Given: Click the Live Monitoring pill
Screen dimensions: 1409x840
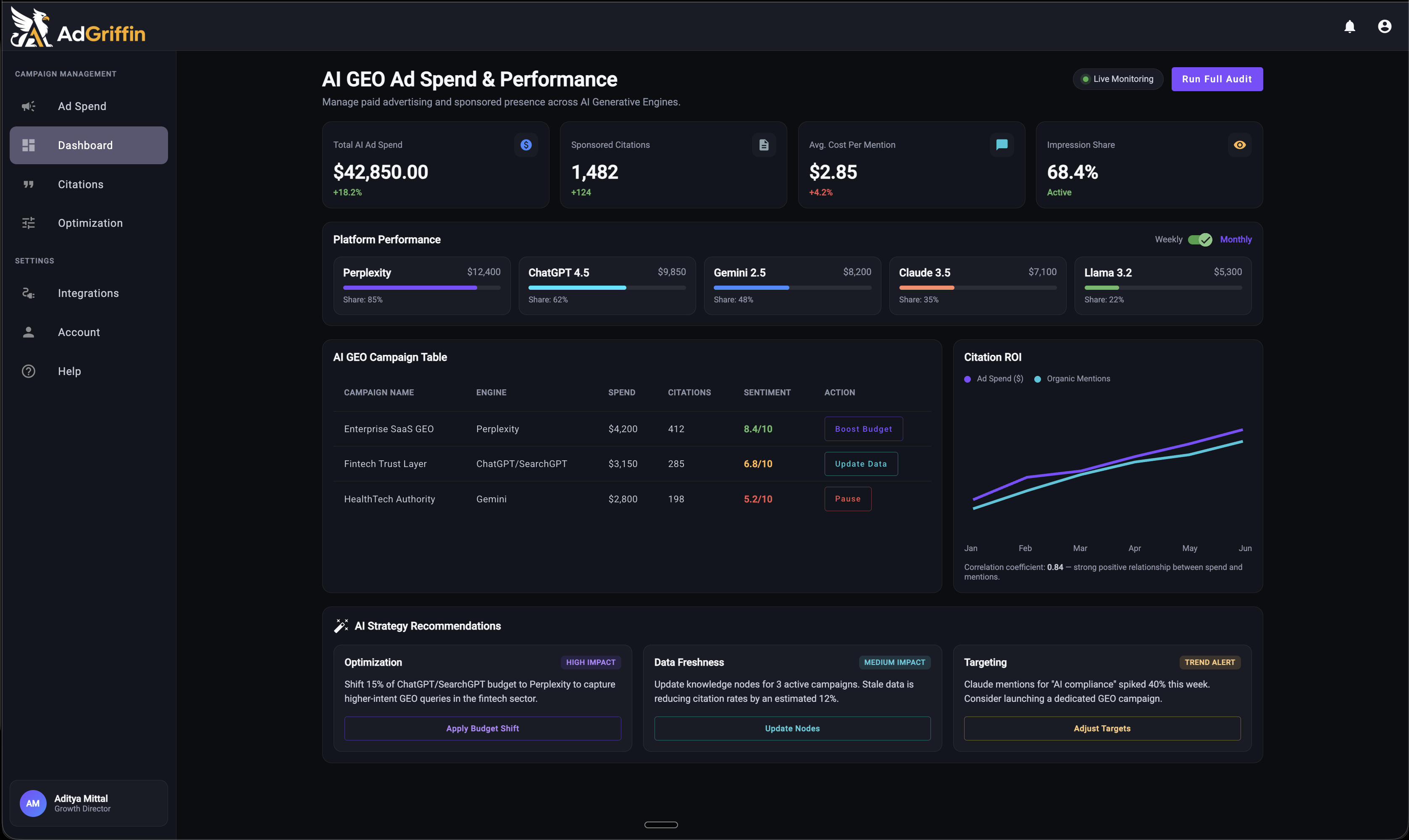Looking at the screenshot, I should point(1118,79).
